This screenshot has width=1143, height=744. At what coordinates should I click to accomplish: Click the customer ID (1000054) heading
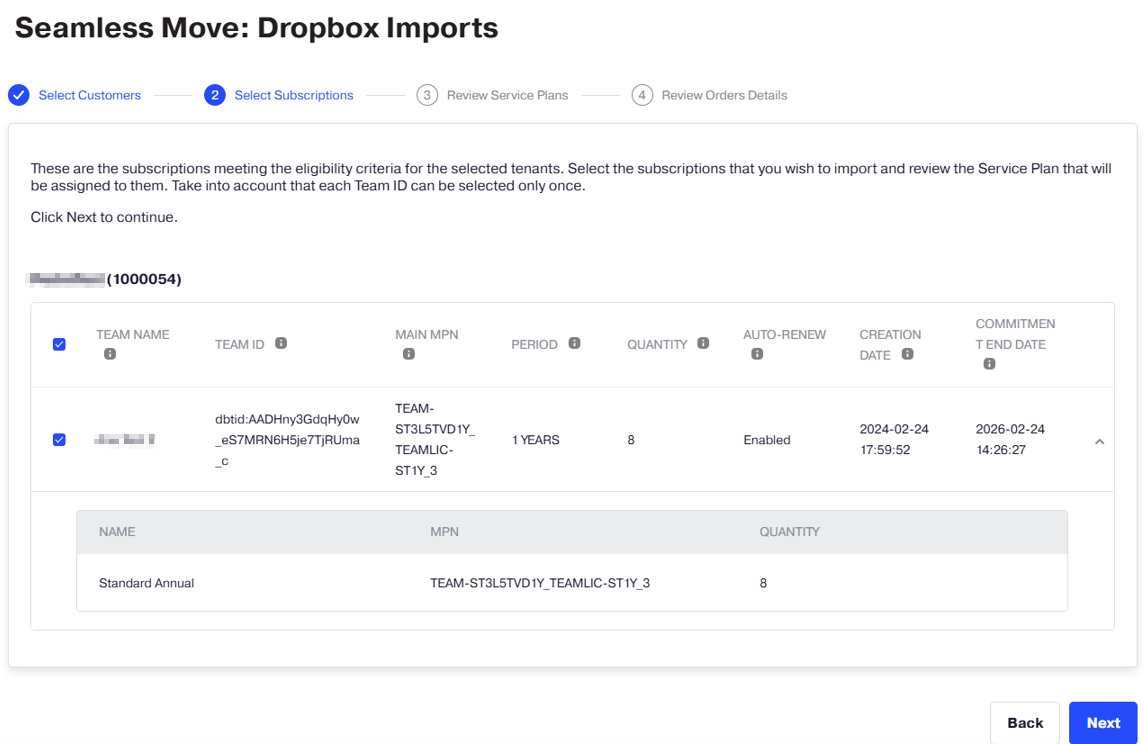pyautogui.click(x=144, y=279)
